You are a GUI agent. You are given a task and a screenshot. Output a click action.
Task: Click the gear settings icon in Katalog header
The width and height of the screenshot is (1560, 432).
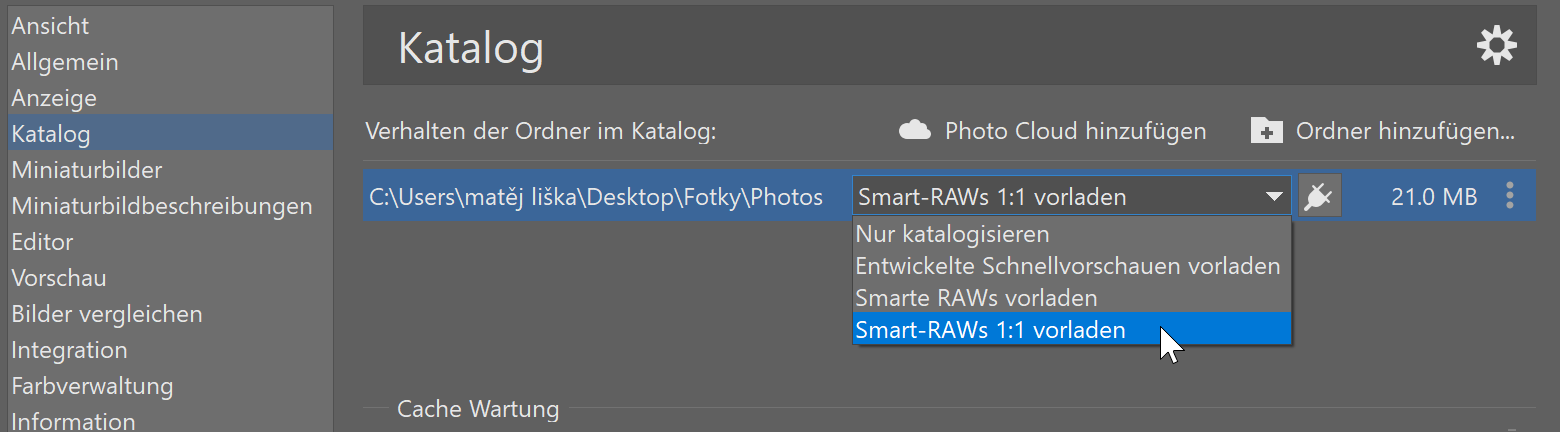click(1496, 47)
